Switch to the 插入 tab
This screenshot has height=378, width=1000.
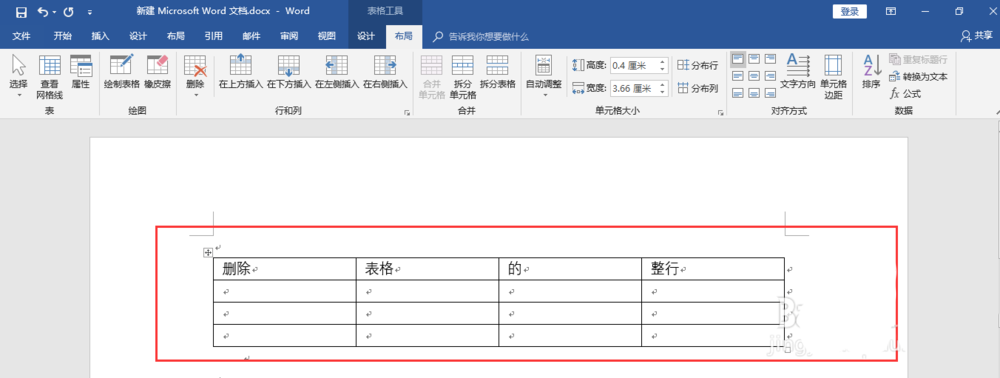point(100,36)
